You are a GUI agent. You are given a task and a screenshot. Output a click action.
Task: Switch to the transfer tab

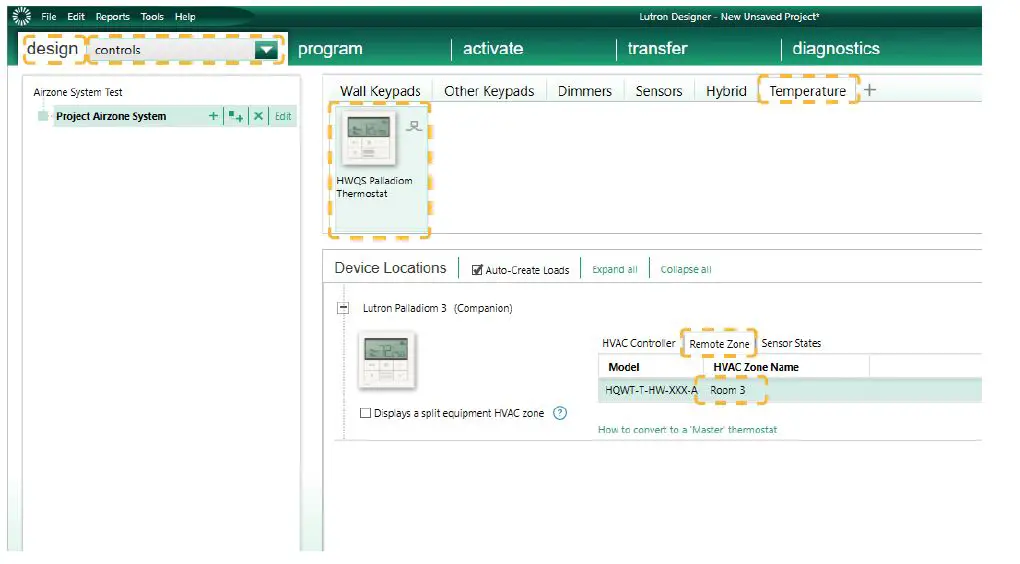657,49
